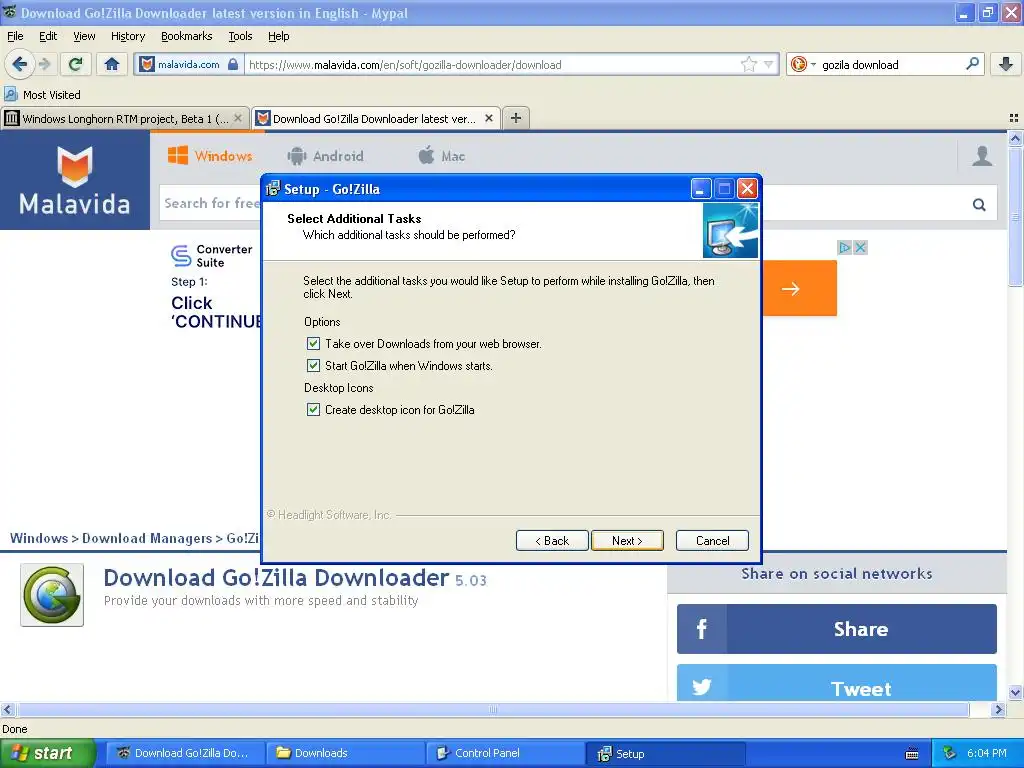Image resolution: width=1024 pixels, height=768 pixels.
Task: Click the Tweet button
Action: pyautogui.click(x=837, y=683)
